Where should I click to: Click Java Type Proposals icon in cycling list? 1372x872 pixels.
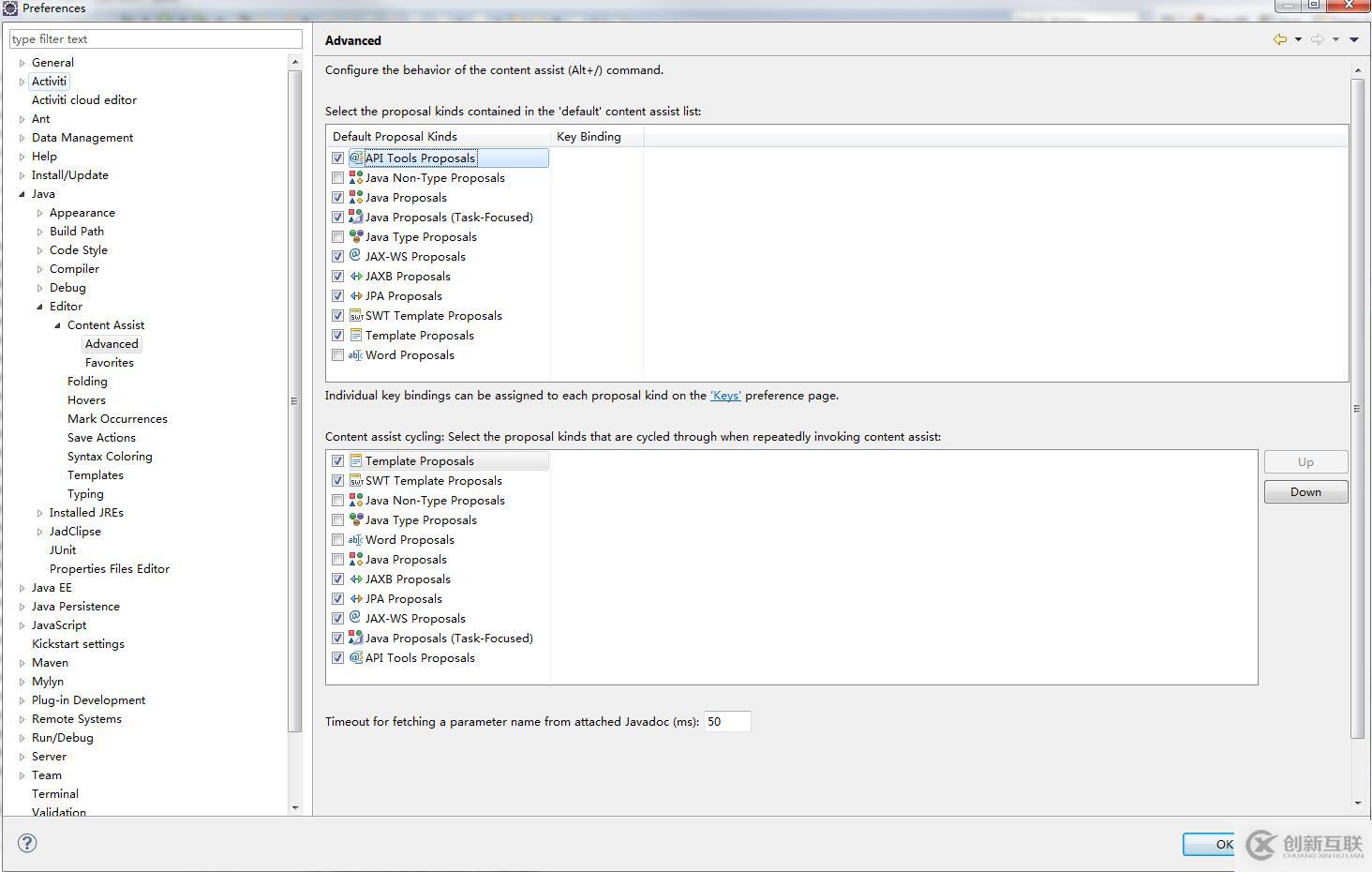pos(356,519)
